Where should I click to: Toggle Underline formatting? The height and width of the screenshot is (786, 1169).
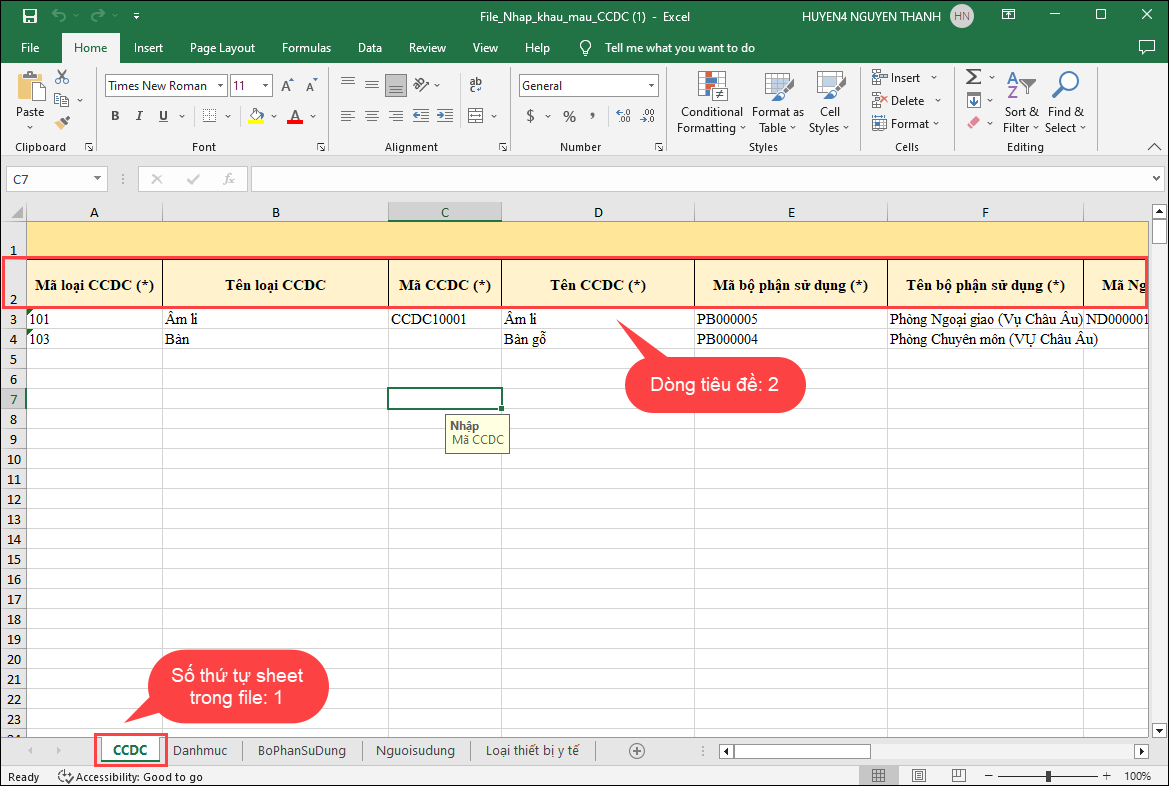163,116
